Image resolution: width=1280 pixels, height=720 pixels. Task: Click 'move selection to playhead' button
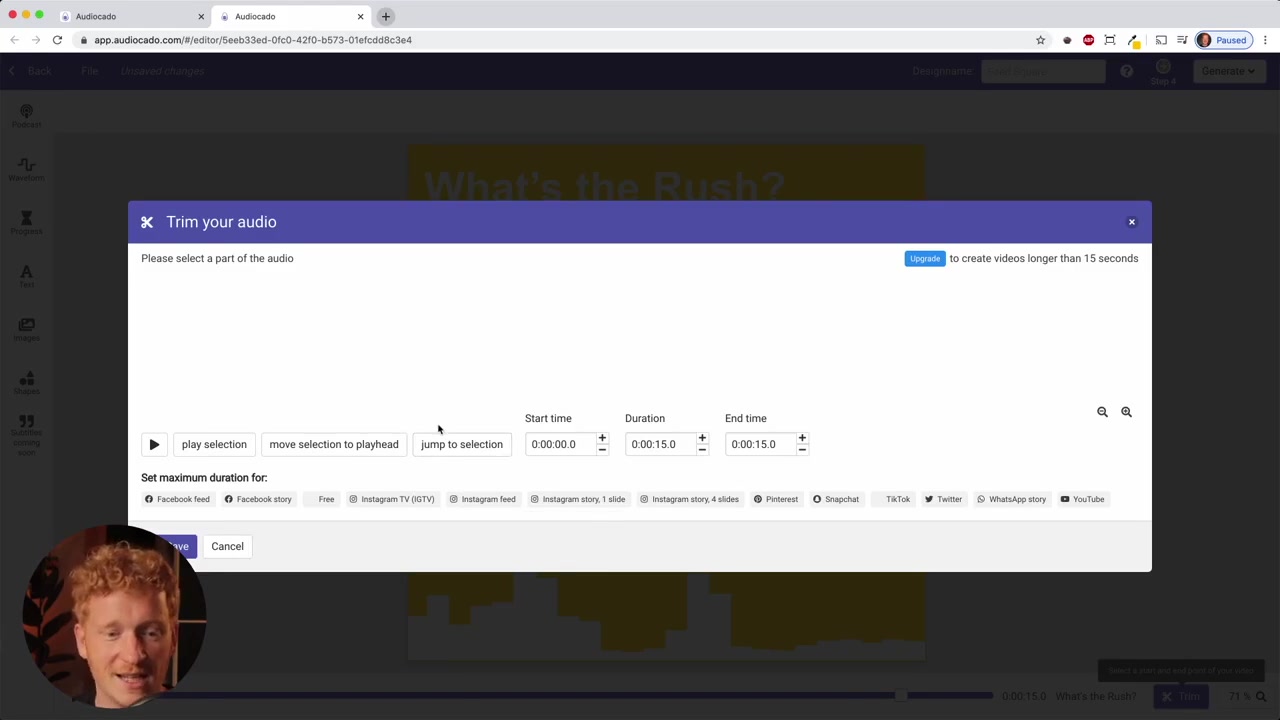tap(334, 444)
